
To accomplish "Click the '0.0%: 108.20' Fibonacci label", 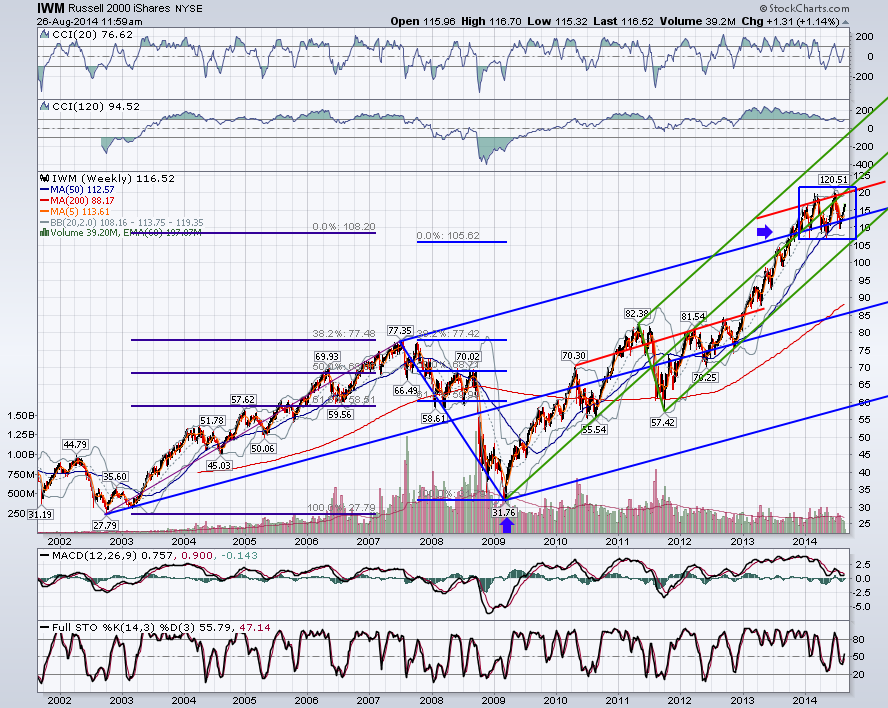I will (344, 227).
